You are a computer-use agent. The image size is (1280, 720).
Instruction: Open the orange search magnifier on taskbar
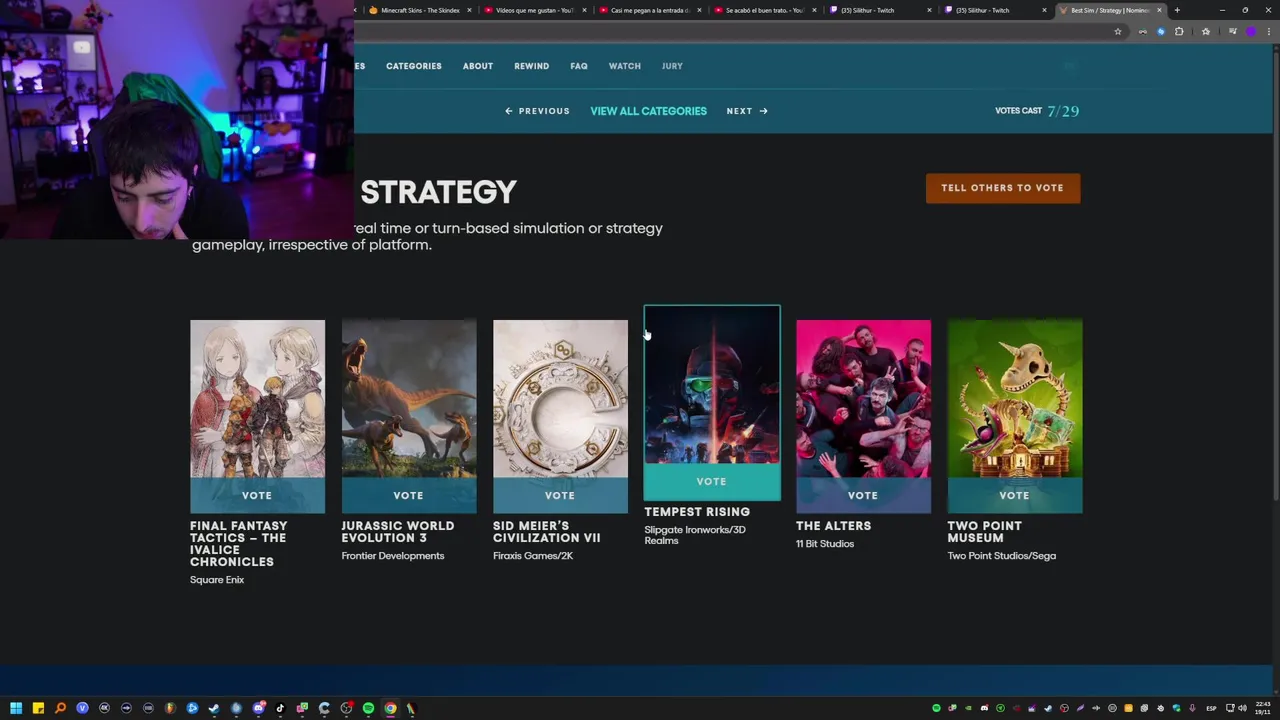60,708
